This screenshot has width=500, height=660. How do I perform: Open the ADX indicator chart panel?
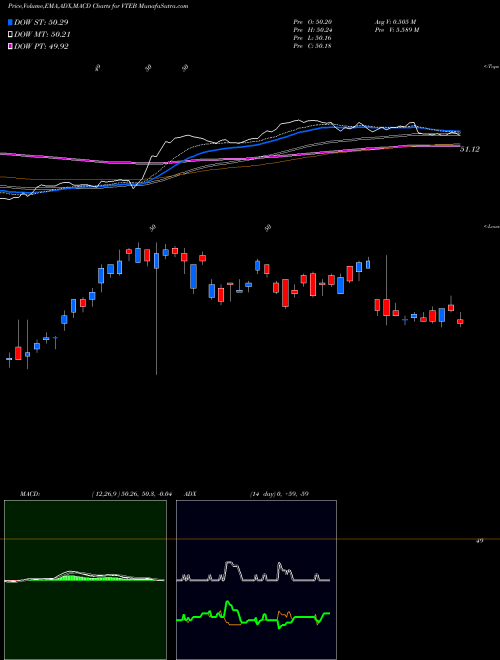[x=256, y=580]
